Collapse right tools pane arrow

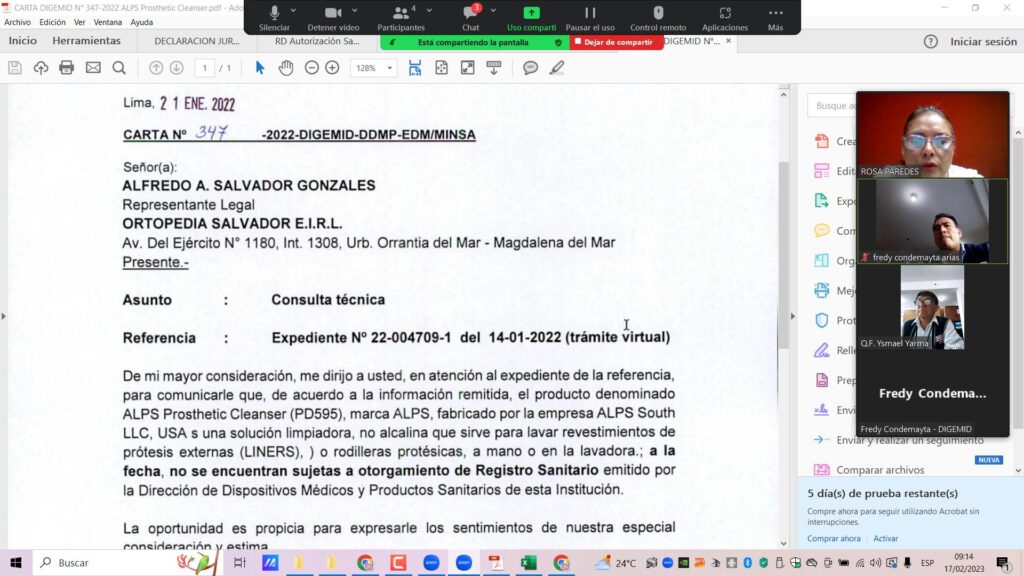coord(793,316)
